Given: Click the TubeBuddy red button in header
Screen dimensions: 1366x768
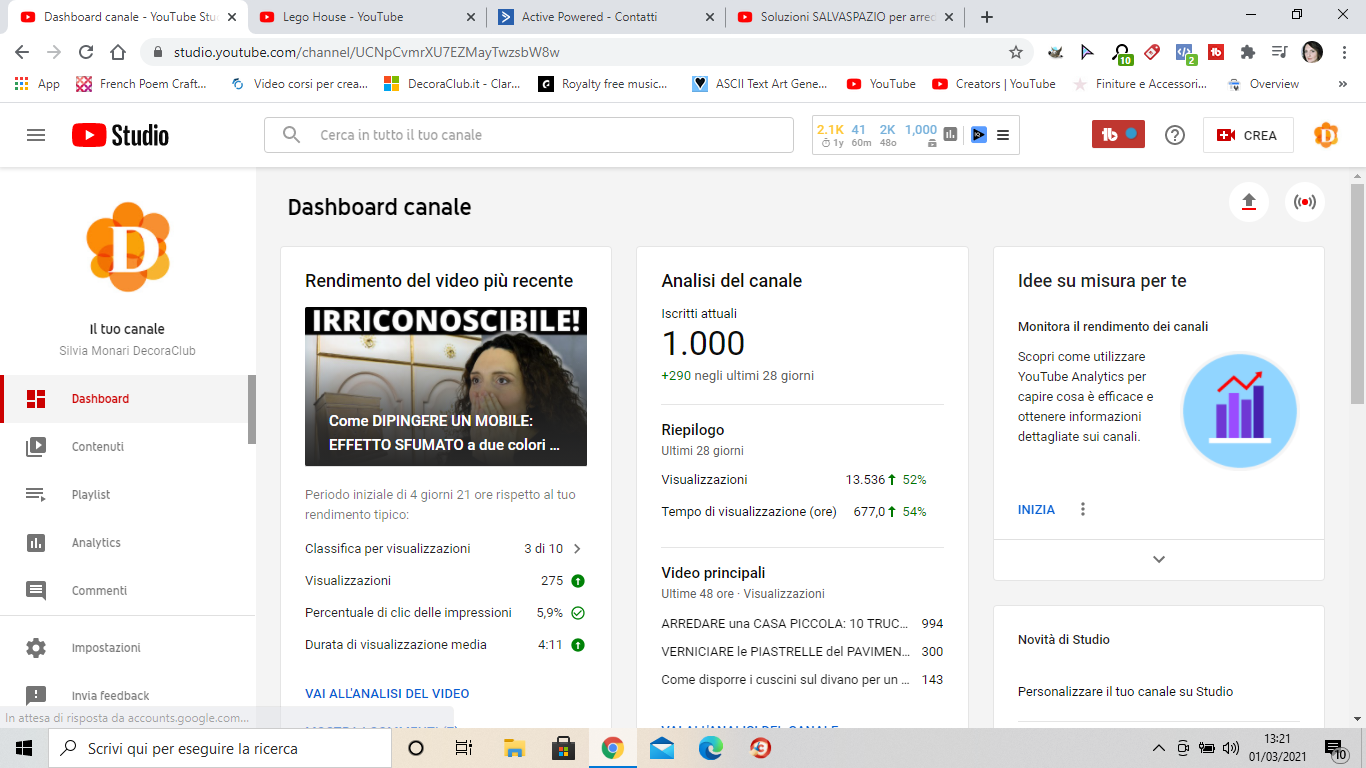Looking at the screenshot, I should (1118, 134).
